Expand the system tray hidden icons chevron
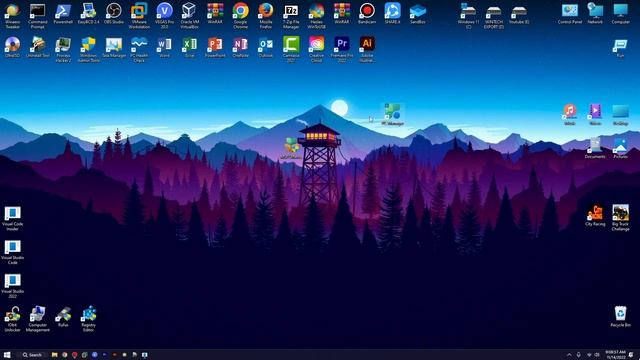The width and height of the screenshot is (640, 360). (x=569, y=355)
